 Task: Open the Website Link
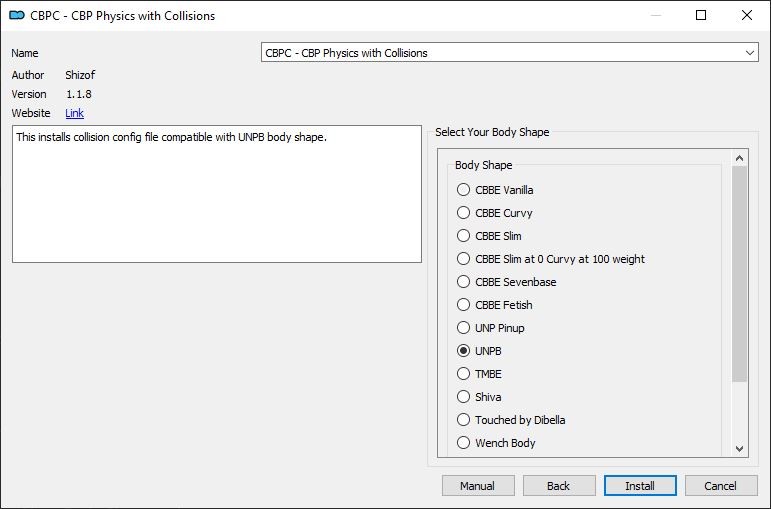click(x=75, y=113)
